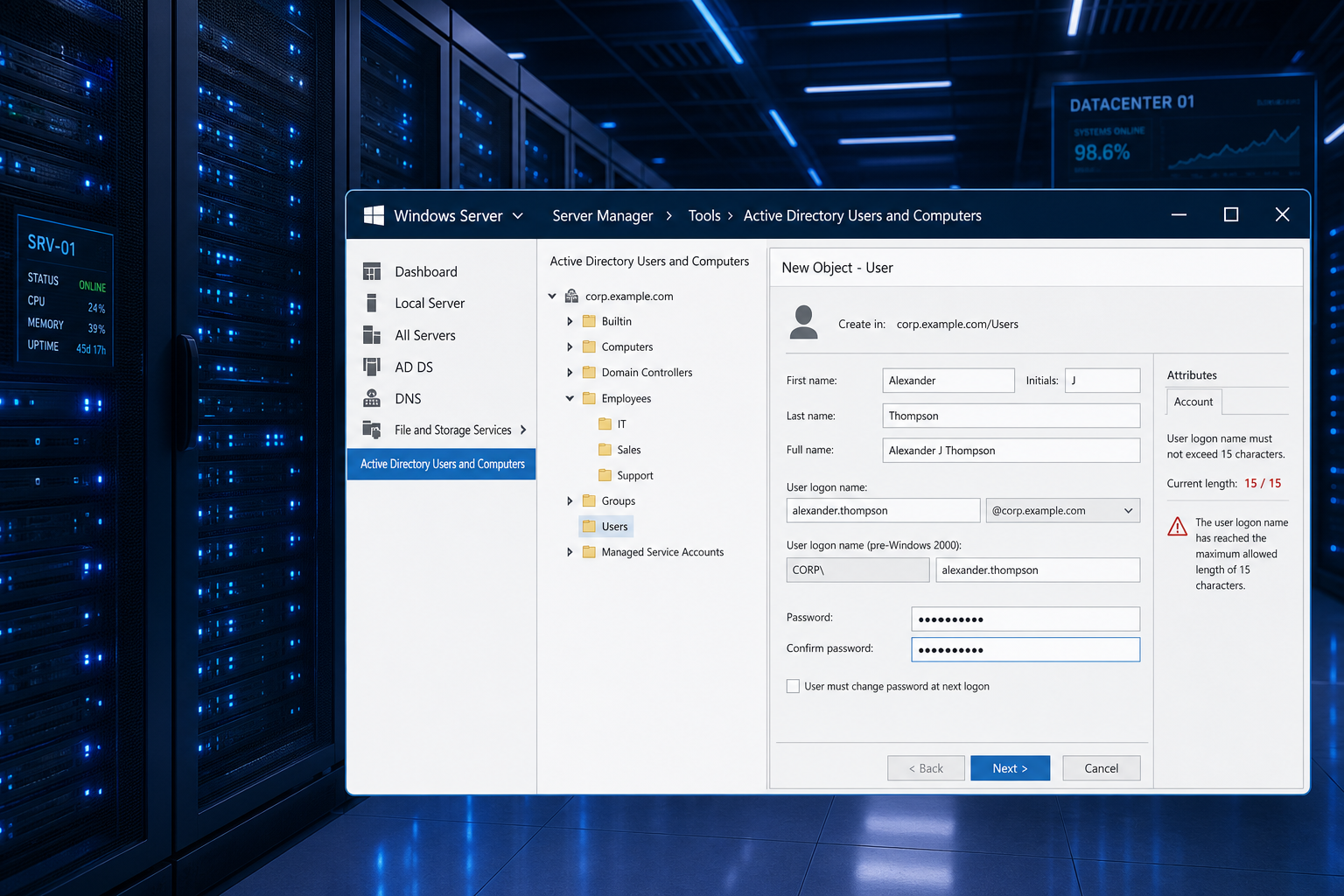Click the Employees folder icon

[x=589, y=398]
